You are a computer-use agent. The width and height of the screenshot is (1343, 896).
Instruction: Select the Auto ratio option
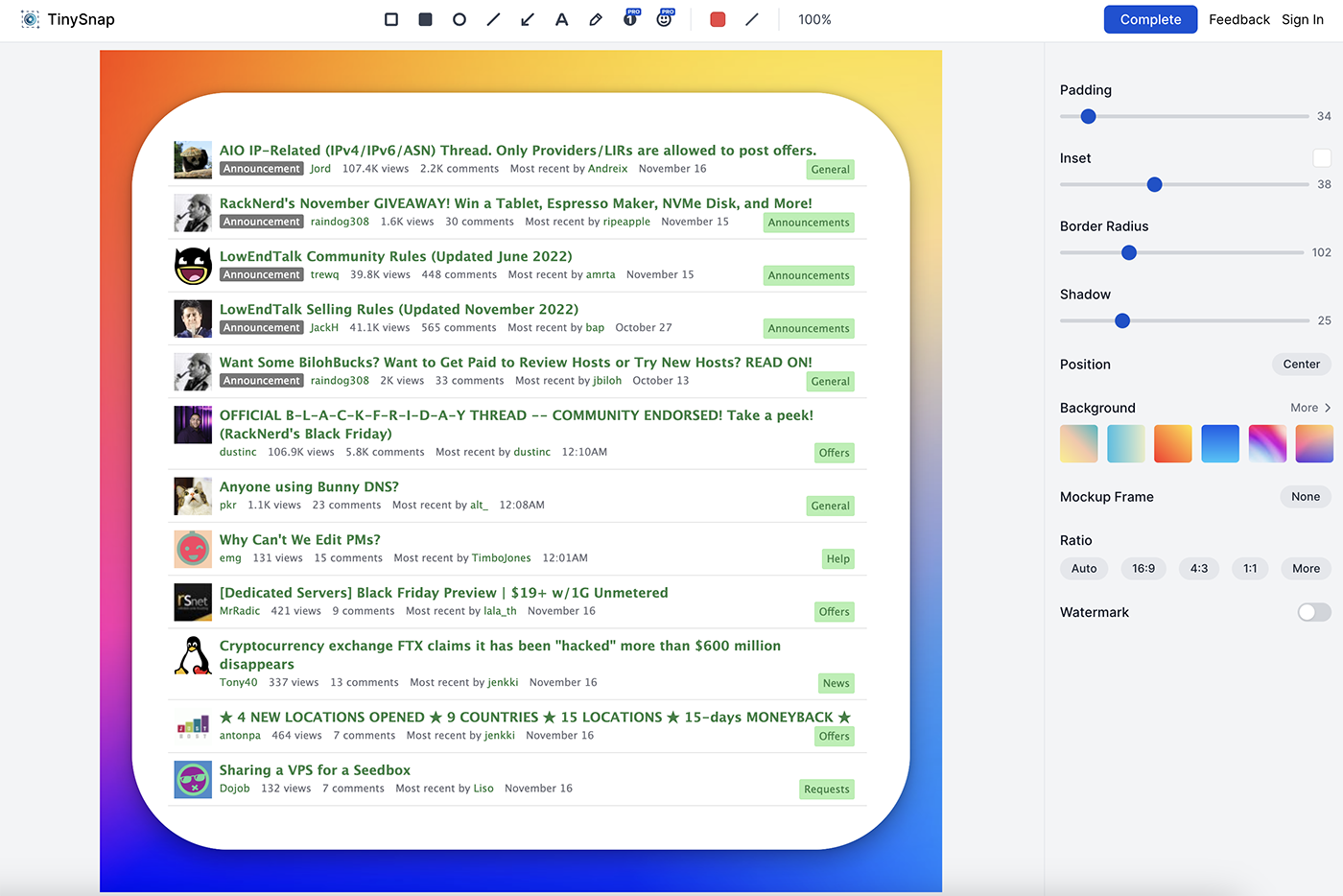pos(1084,568)
